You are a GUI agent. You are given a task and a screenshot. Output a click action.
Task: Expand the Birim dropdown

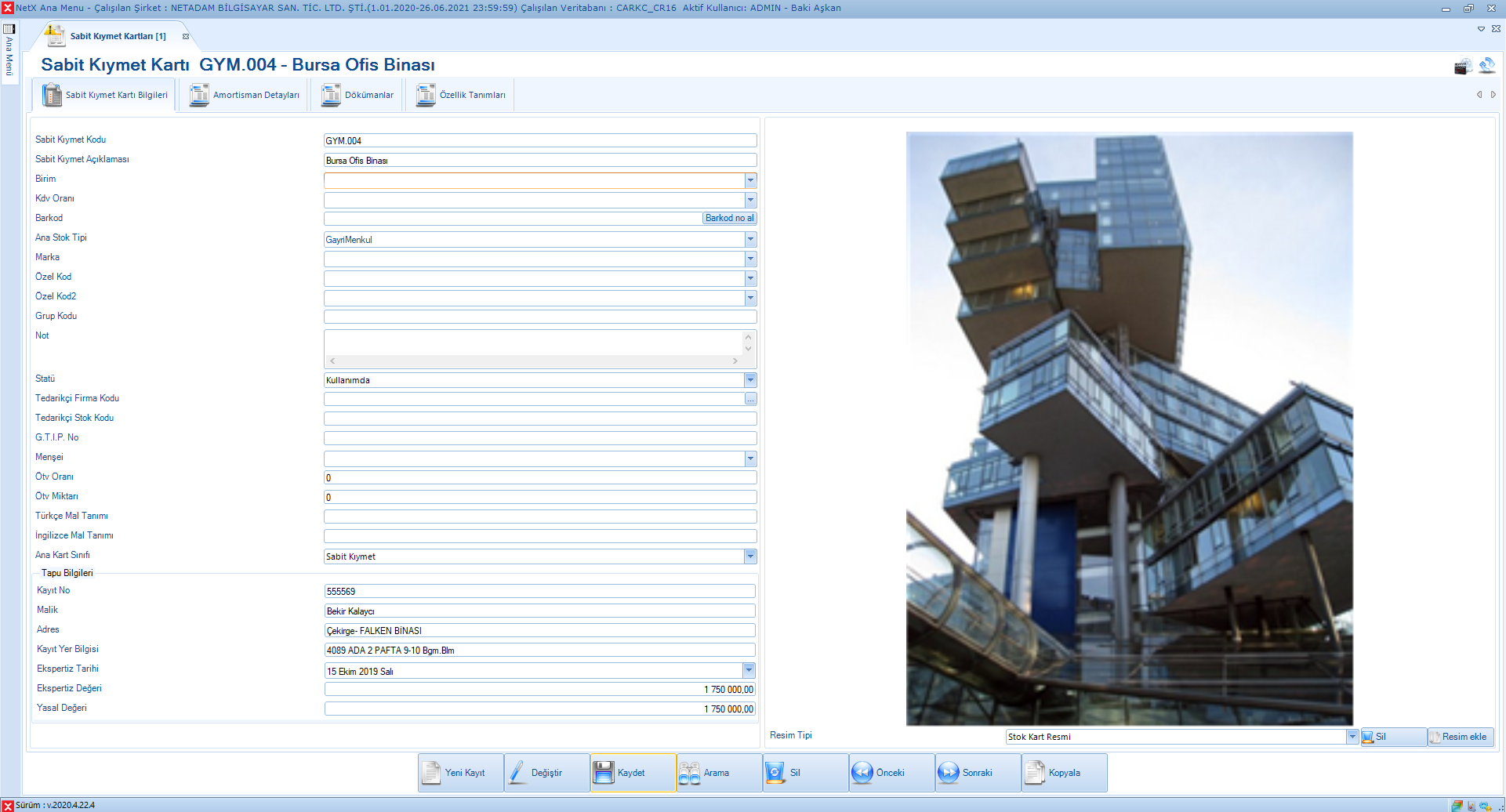750,180
